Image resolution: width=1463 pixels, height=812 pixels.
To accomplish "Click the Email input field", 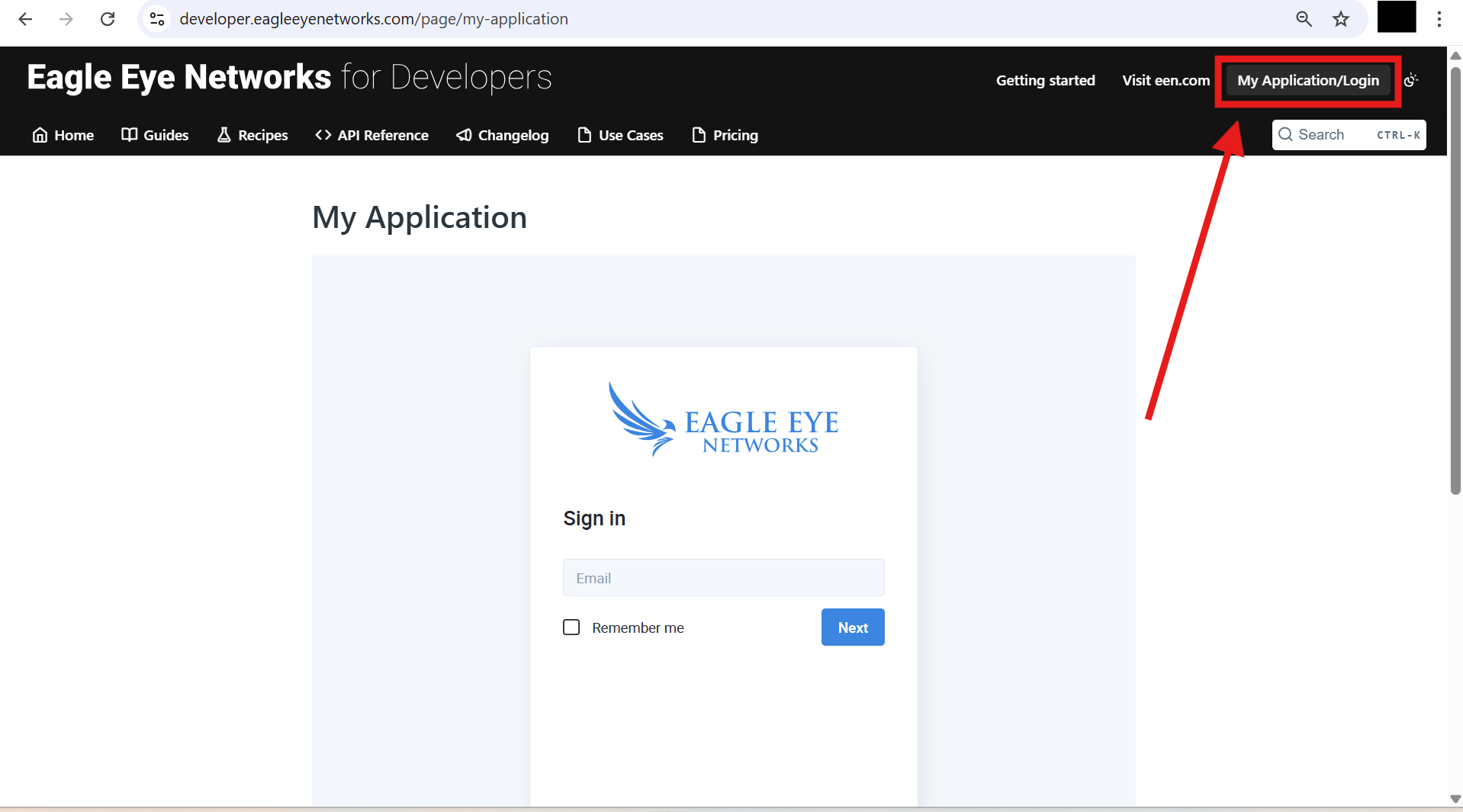I will 723,578.
